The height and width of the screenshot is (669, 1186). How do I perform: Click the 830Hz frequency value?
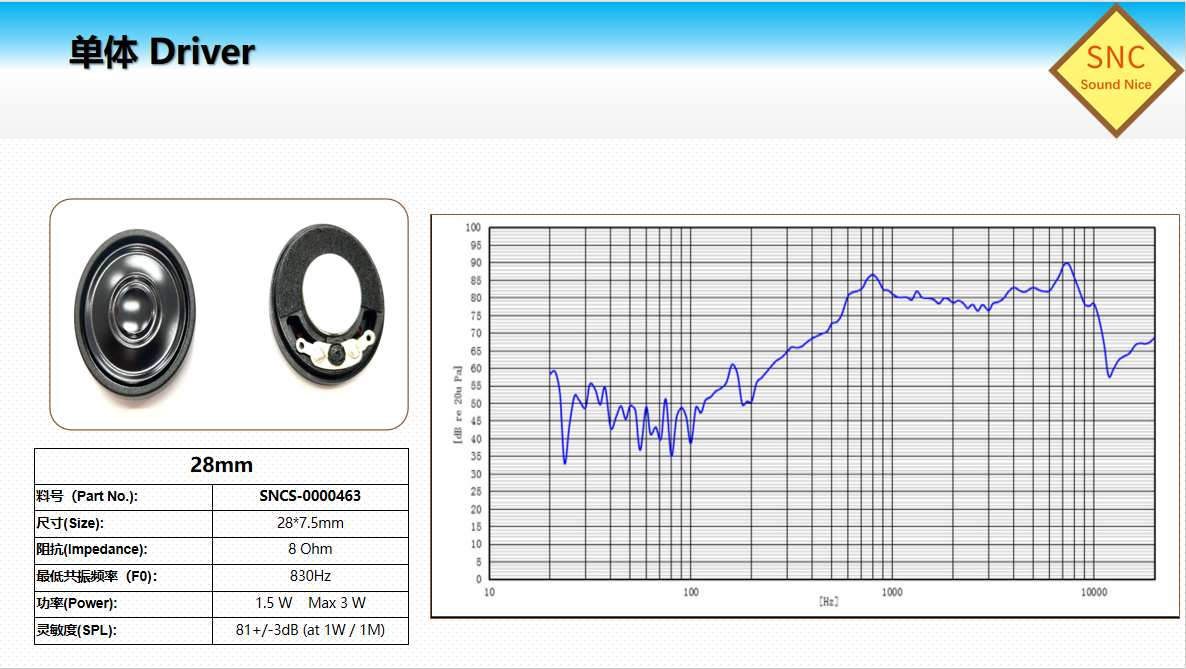point(310,576)
